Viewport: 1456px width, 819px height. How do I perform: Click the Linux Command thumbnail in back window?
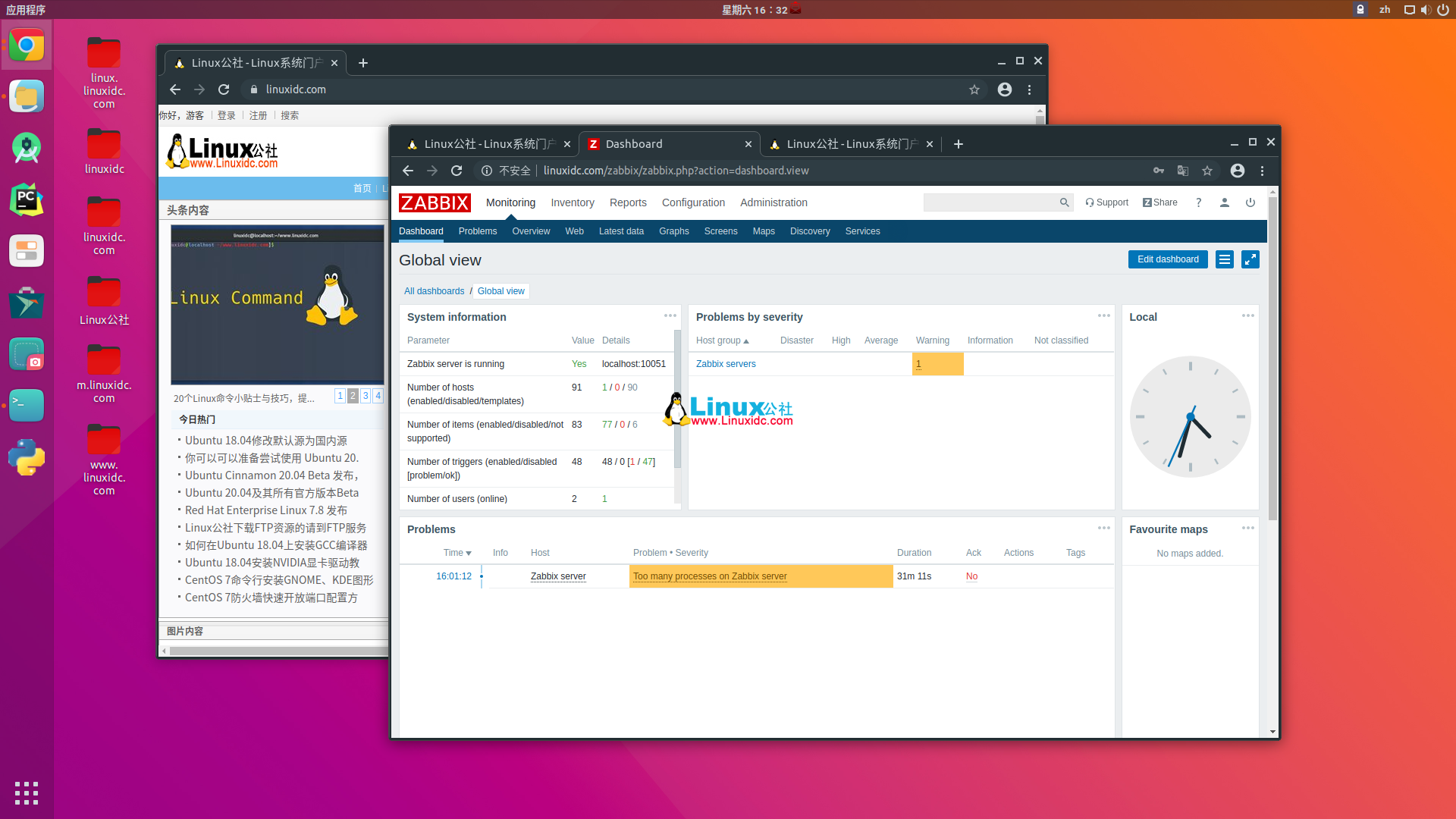tap(278, 305)
